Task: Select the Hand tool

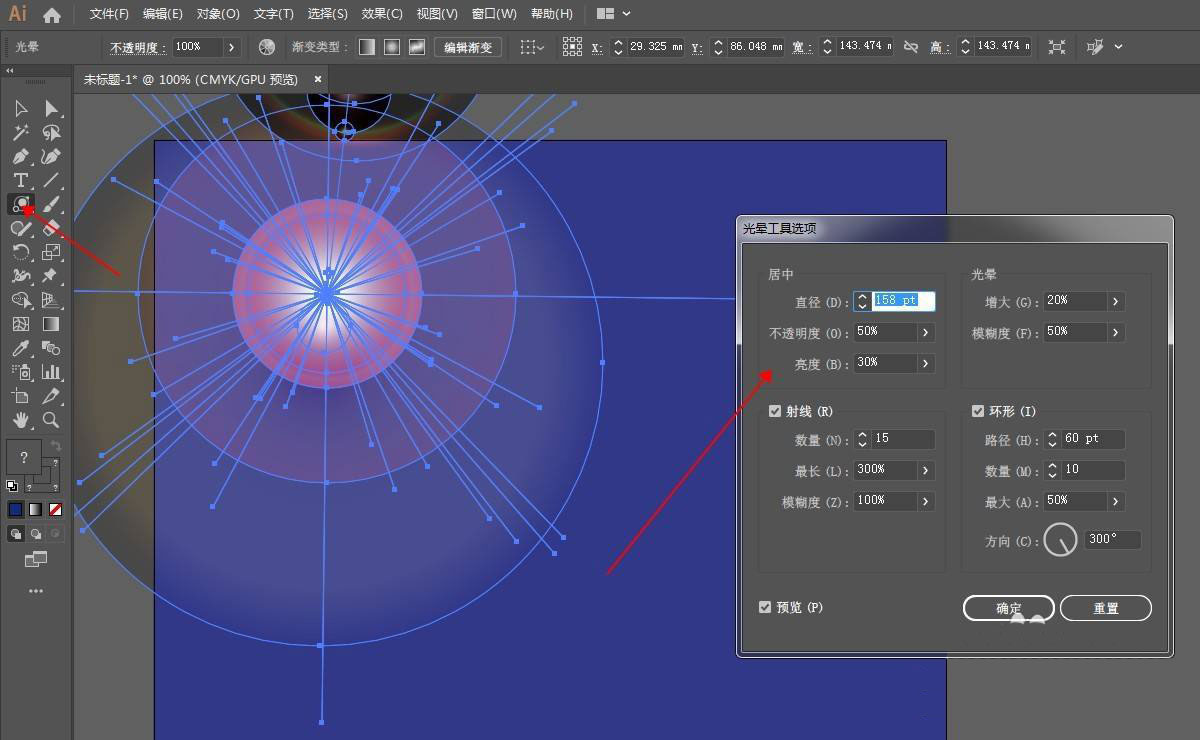Action: (x=20, y=420)
